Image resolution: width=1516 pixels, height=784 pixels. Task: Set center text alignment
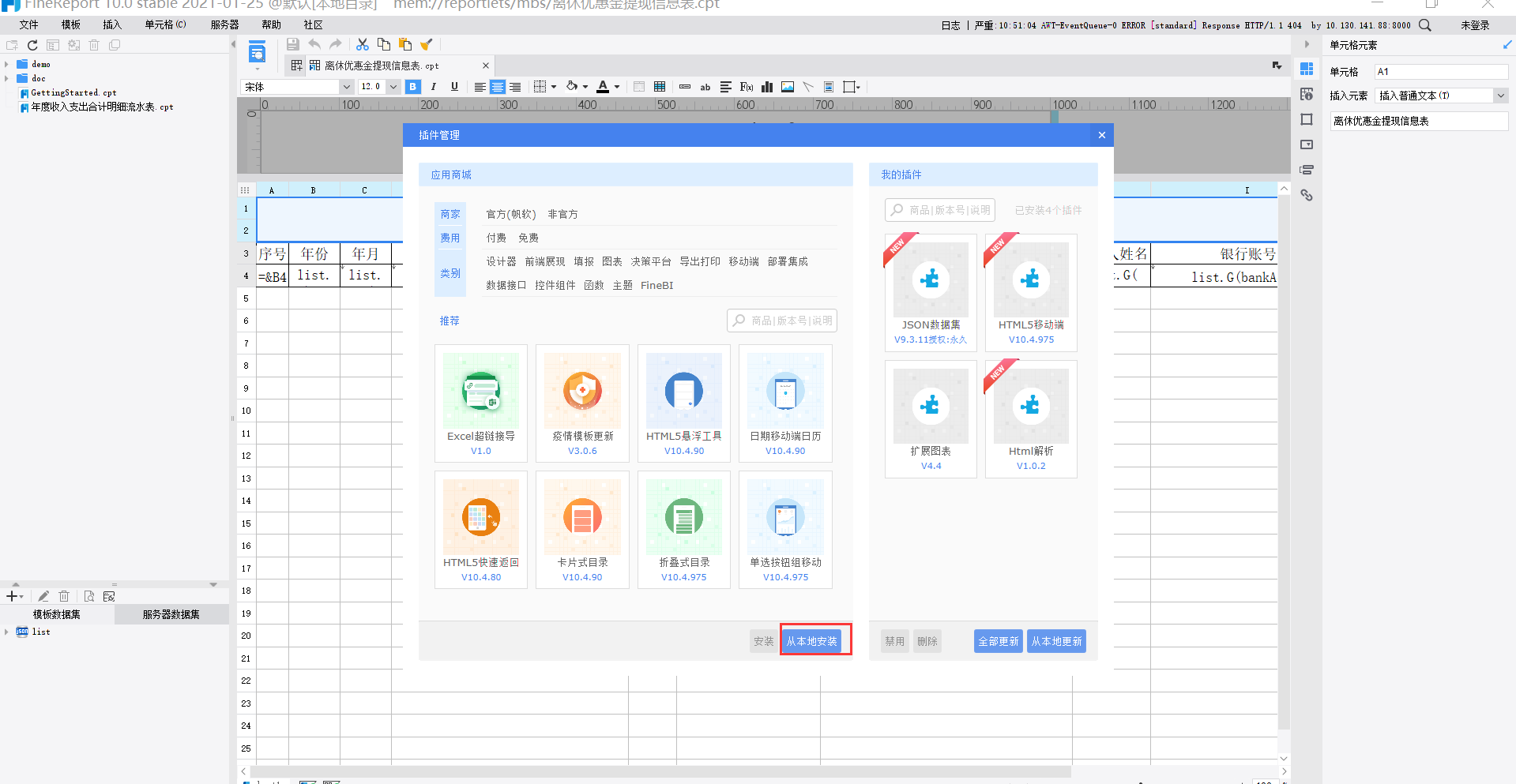pyautogui.click(x=497, y=87)
